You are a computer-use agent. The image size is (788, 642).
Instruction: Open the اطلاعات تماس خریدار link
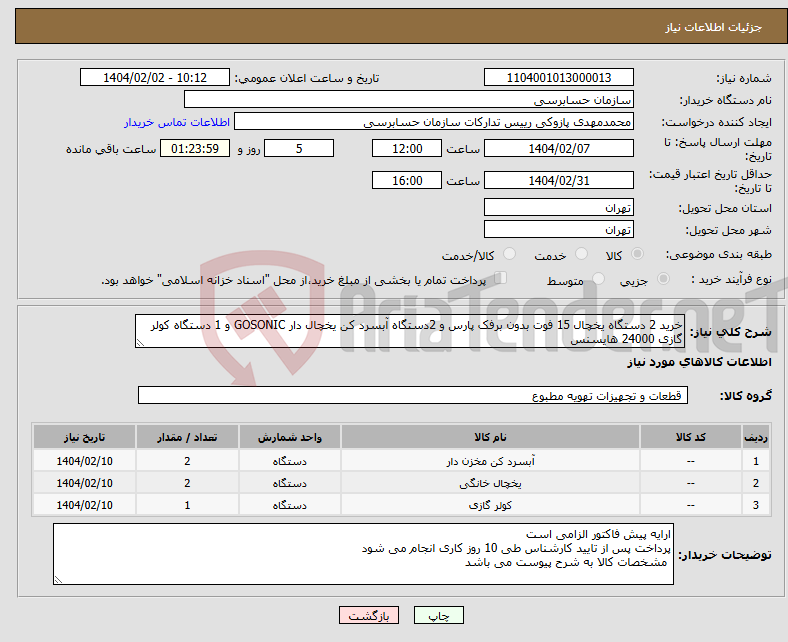coord(177,122)
